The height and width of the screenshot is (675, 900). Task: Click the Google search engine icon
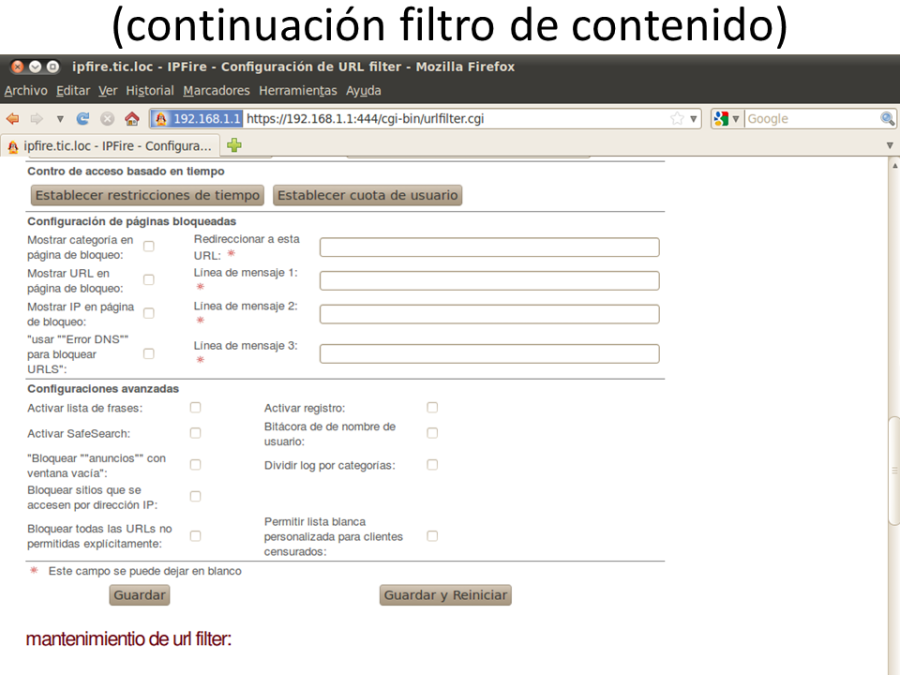[720, 118]
